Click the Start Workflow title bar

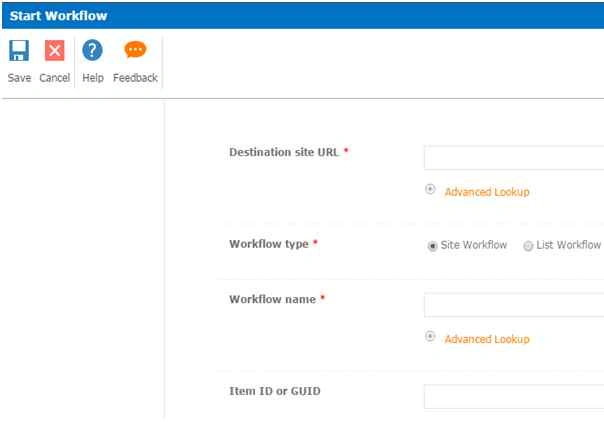pyautogui.click(x=303, y=16)
